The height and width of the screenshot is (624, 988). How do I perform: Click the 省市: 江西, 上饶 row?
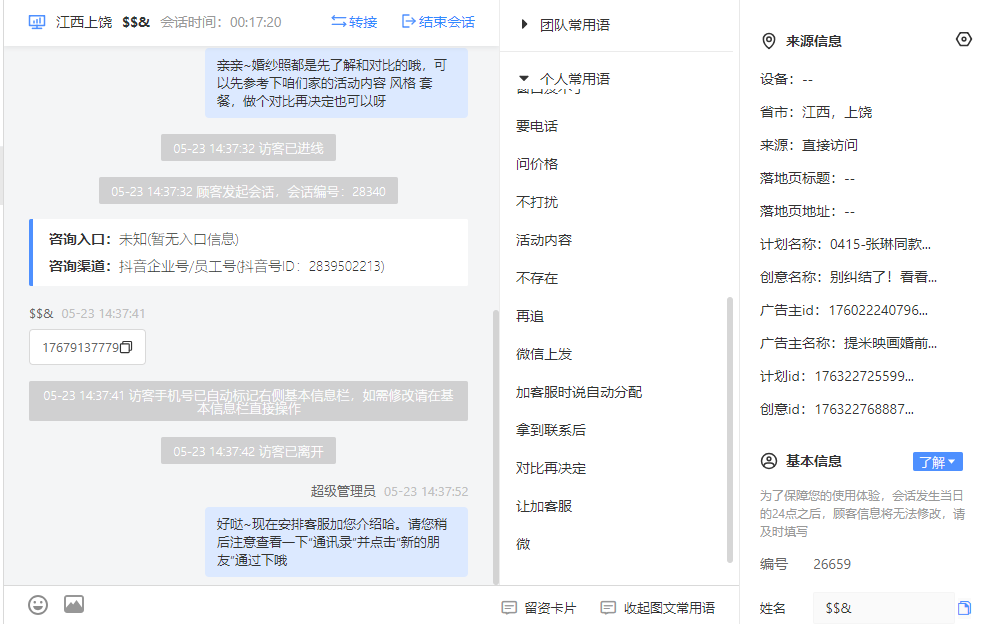[816, 112]
